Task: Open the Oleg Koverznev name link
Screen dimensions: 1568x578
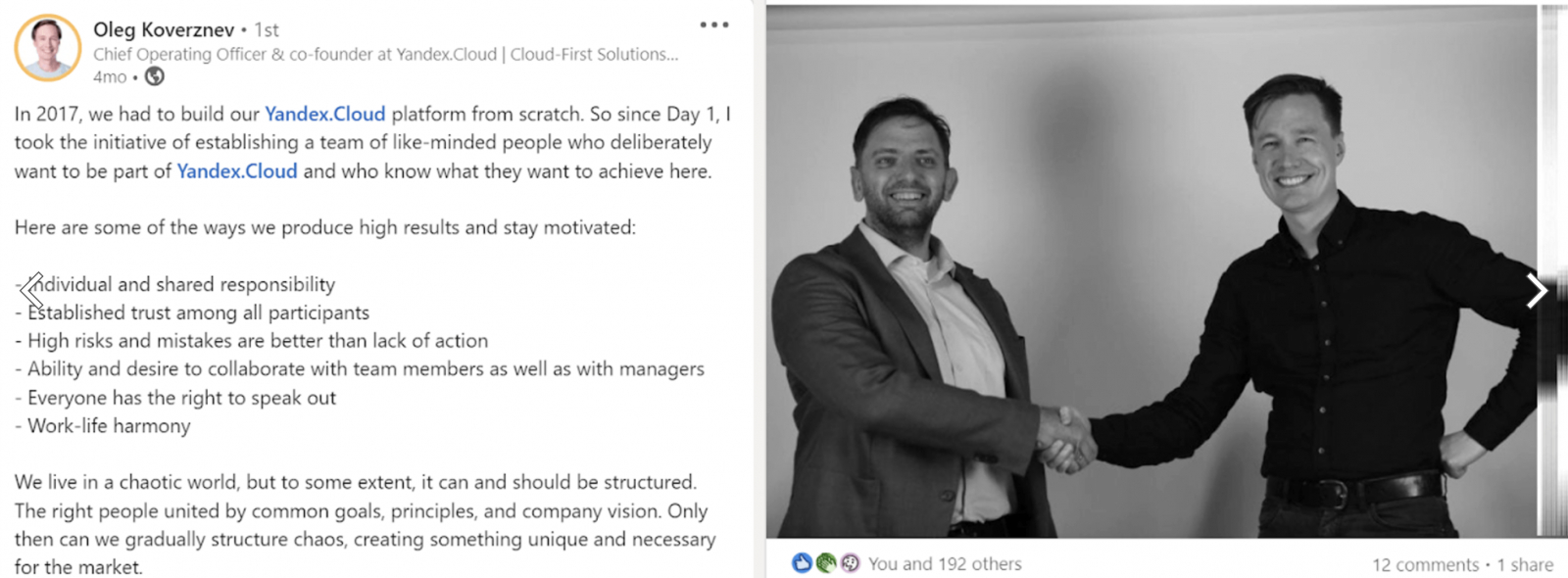Action: pos(164,29)
